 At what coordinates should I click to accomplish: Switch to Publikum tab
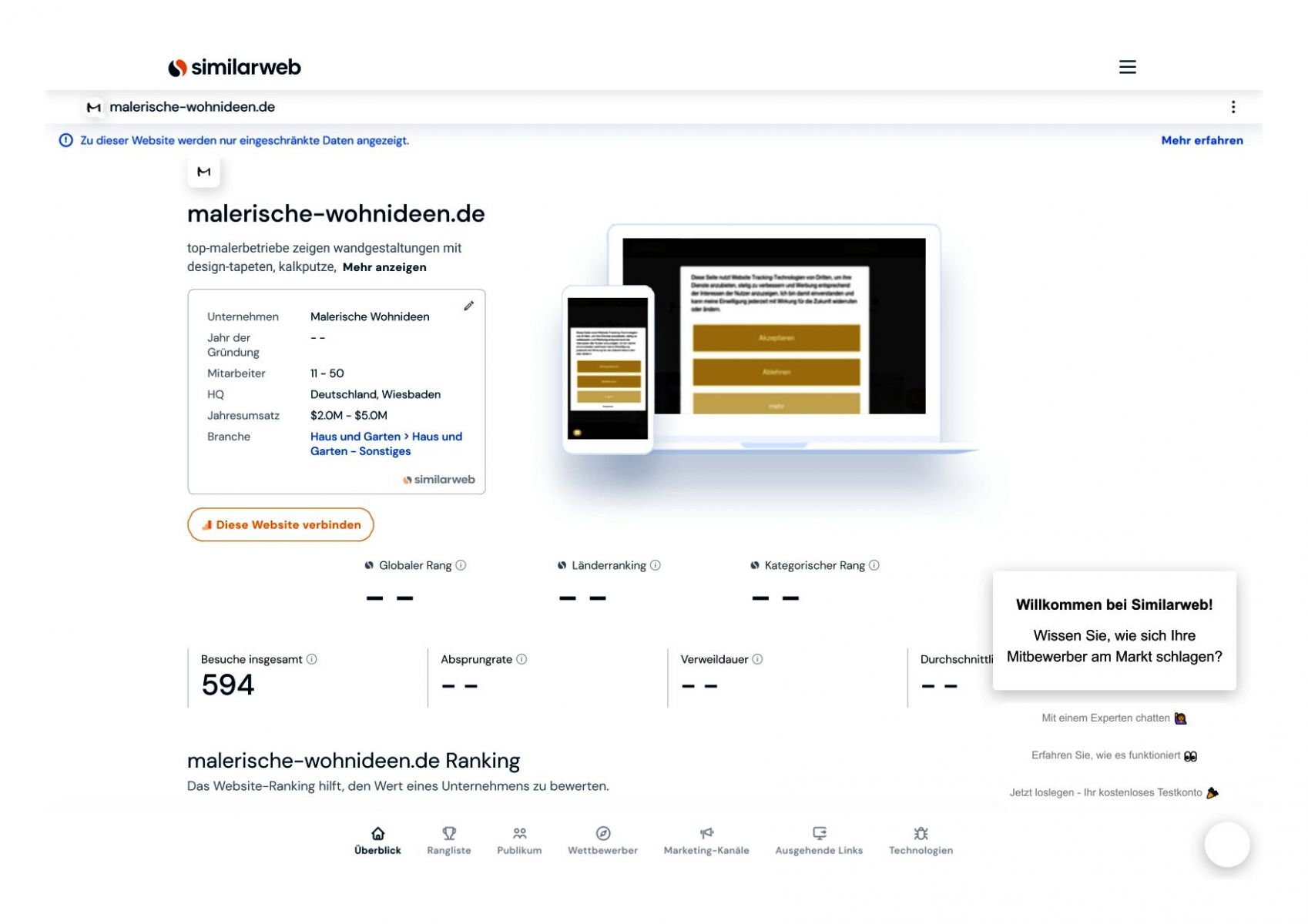pyautogui.click(x=519, y=841)
